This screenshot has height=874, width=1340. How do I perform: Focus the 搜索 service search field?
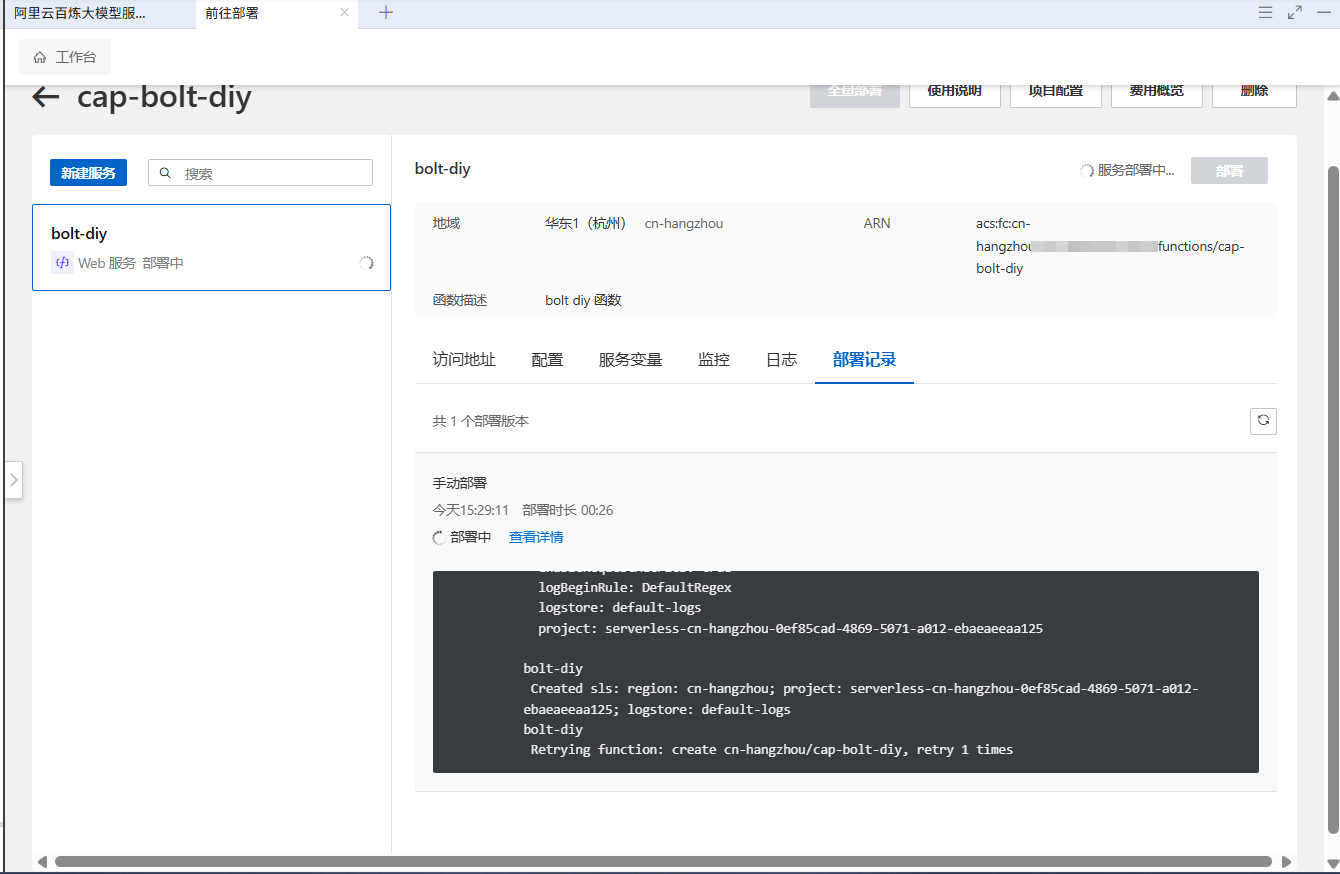[260, 173]
